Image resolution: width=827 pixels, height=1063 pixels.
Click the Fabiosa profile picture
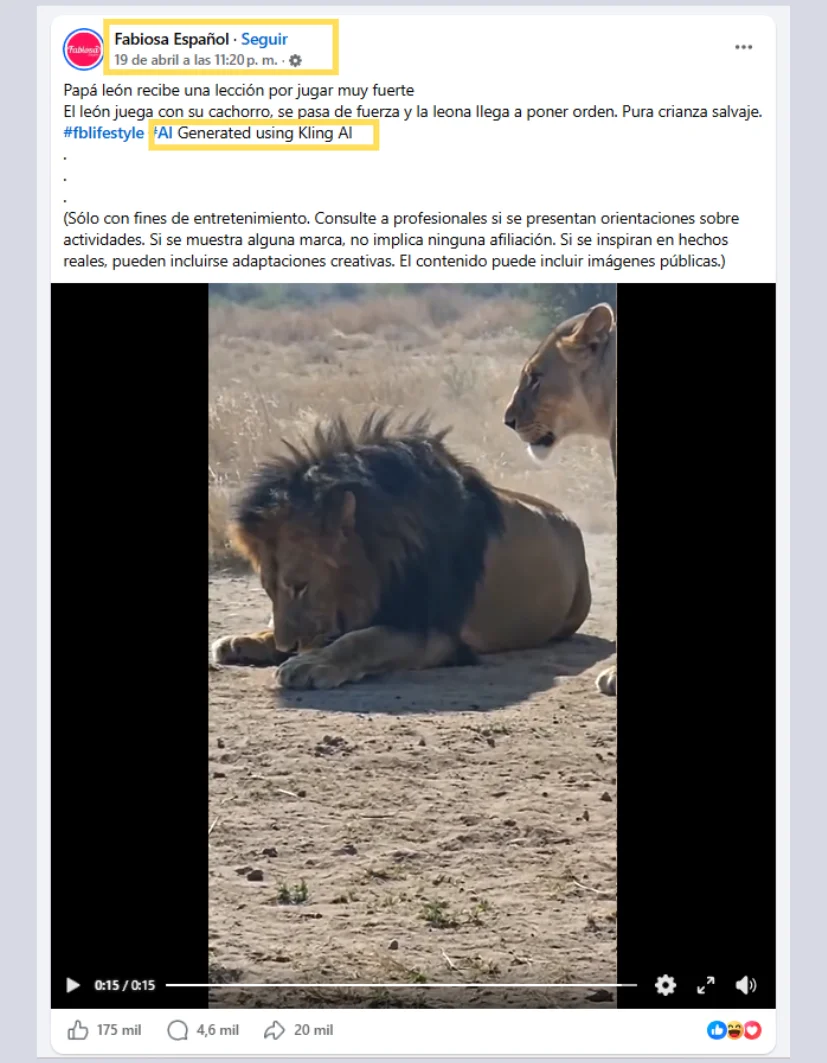pos(83,49)
